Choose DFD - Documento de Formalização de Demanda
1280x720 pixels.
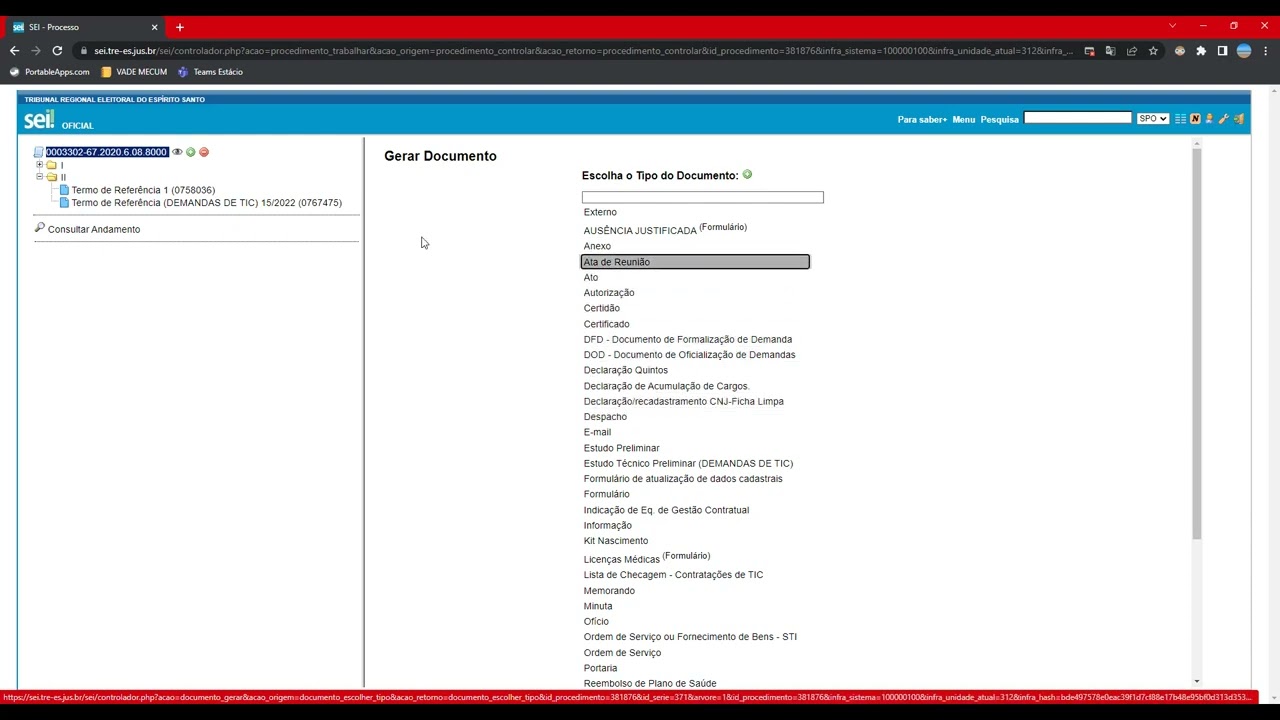(x=688, y=340)
